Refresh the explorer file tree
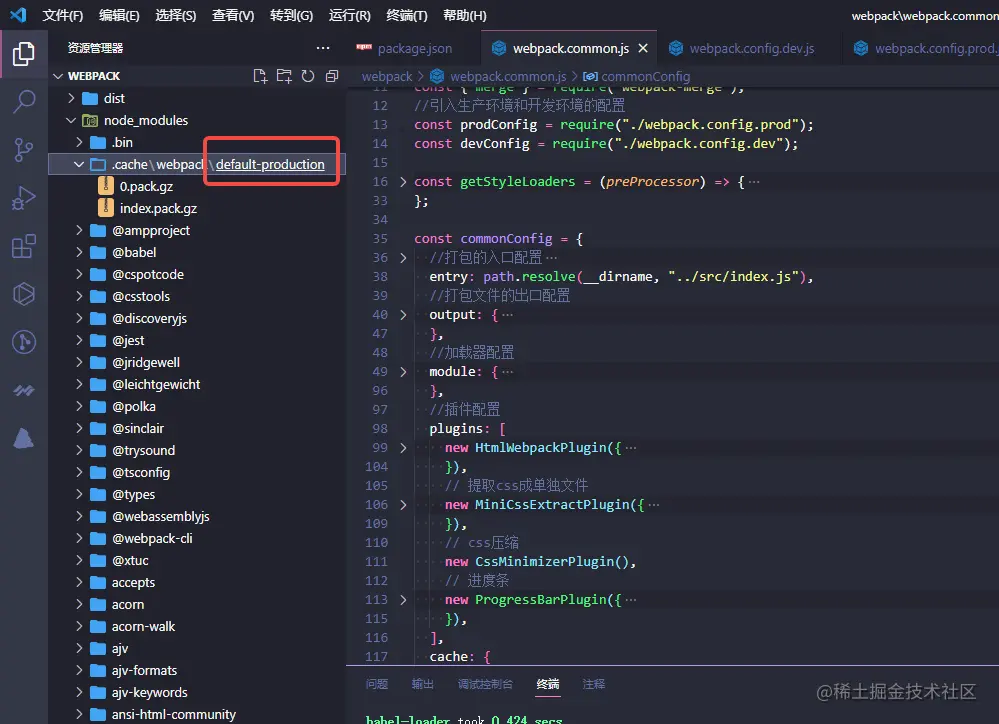This screenshot has height=724, width=999. (308, 76)
